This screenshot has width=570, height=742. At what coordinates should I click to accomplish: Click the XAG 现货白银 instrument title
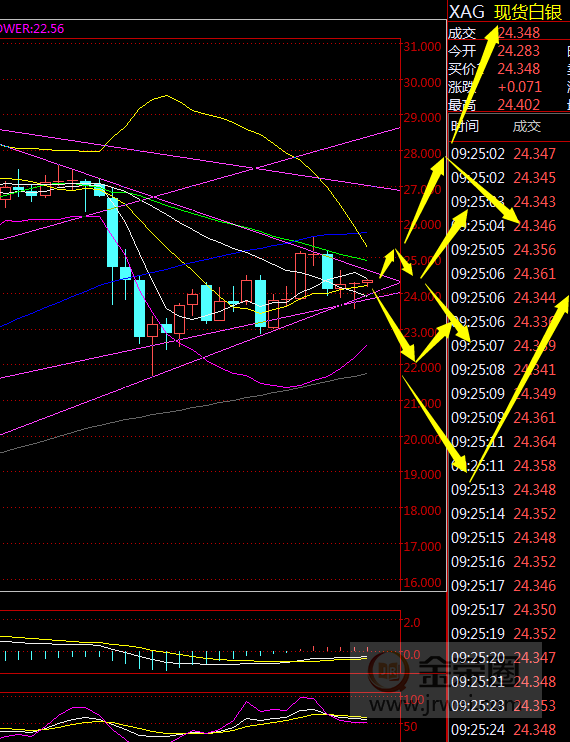pyautogui.click(x=505, y=11)
